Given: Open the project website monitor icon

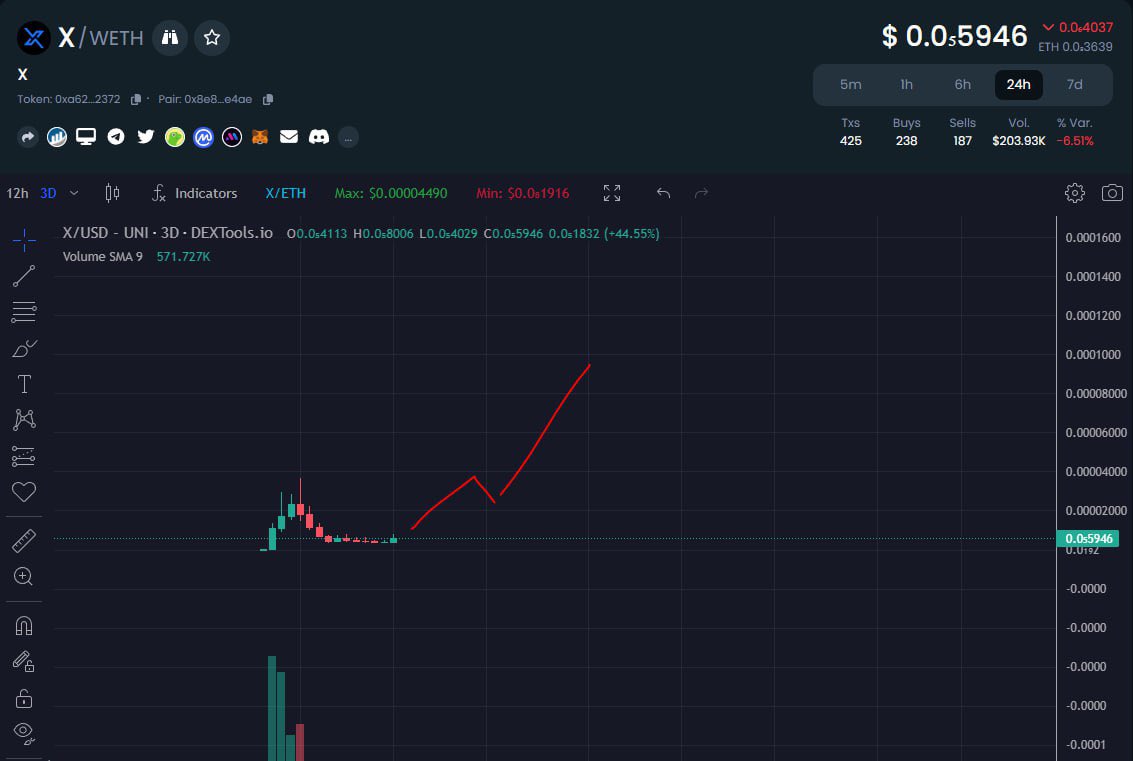Looking at the screenshot, I should 86,137.
